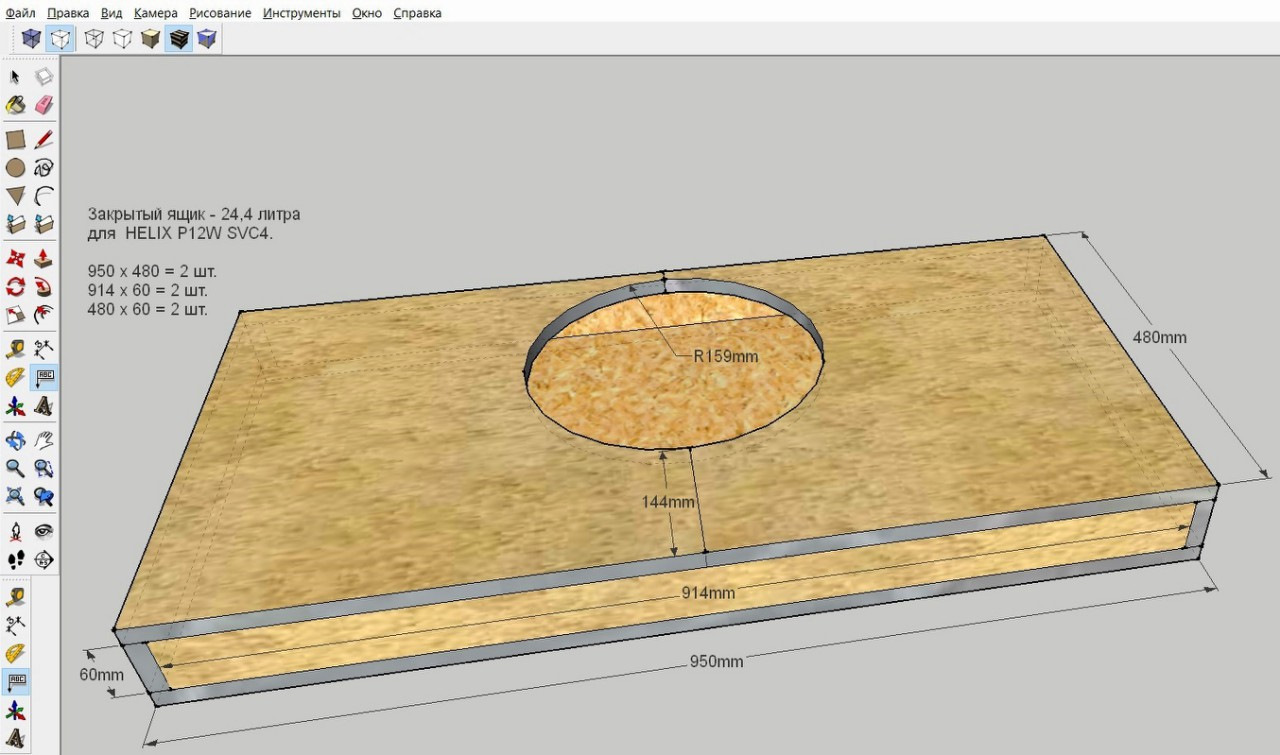Image resolution: width=1280 pixels, height=755 pixels.
Task: Click Axes tool in the two-column toolbar
Action: click(x=16, y=405)
